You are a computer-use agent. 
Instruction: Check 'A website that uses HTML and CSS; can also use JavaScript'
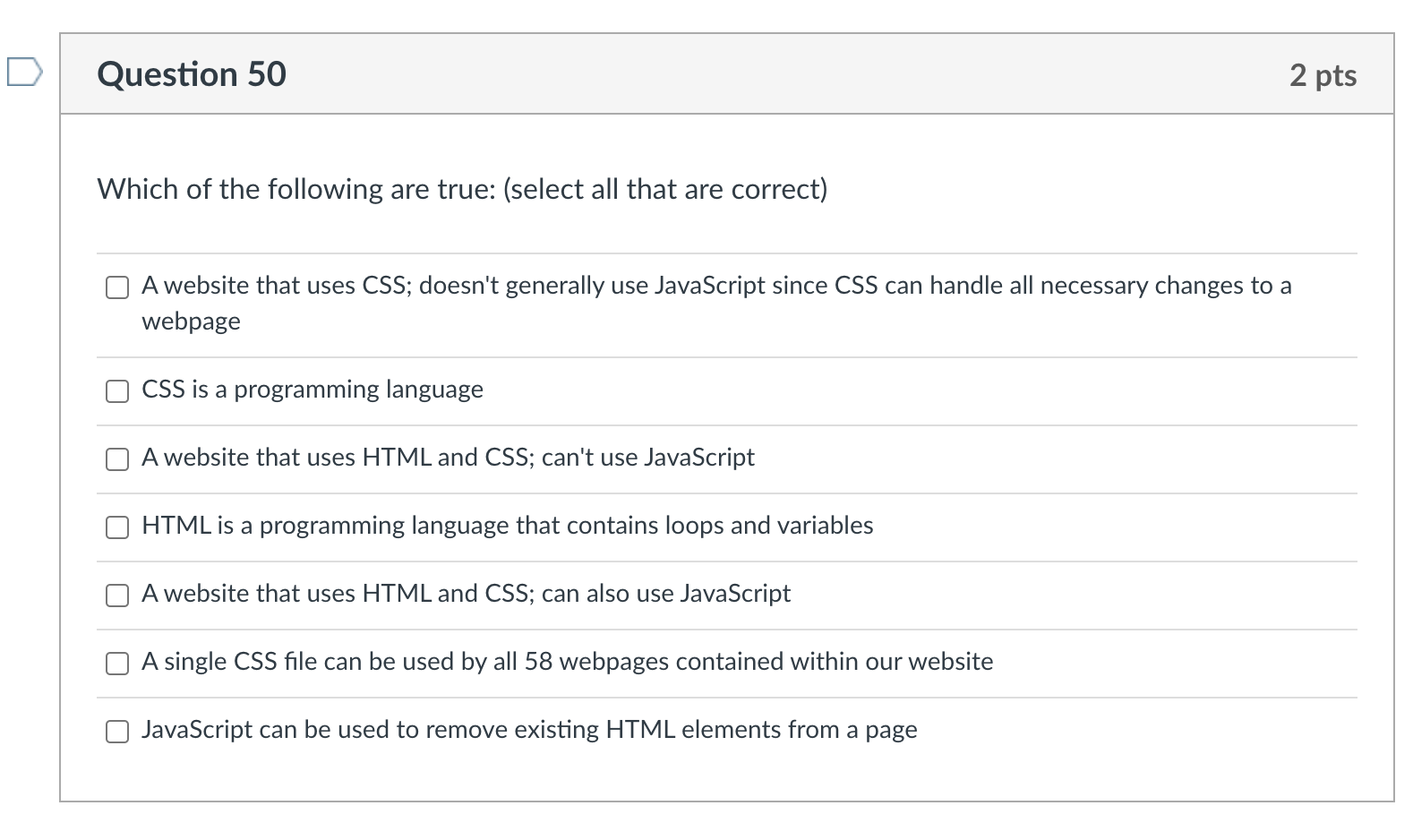pyautogui.click(x=117, y=595)
